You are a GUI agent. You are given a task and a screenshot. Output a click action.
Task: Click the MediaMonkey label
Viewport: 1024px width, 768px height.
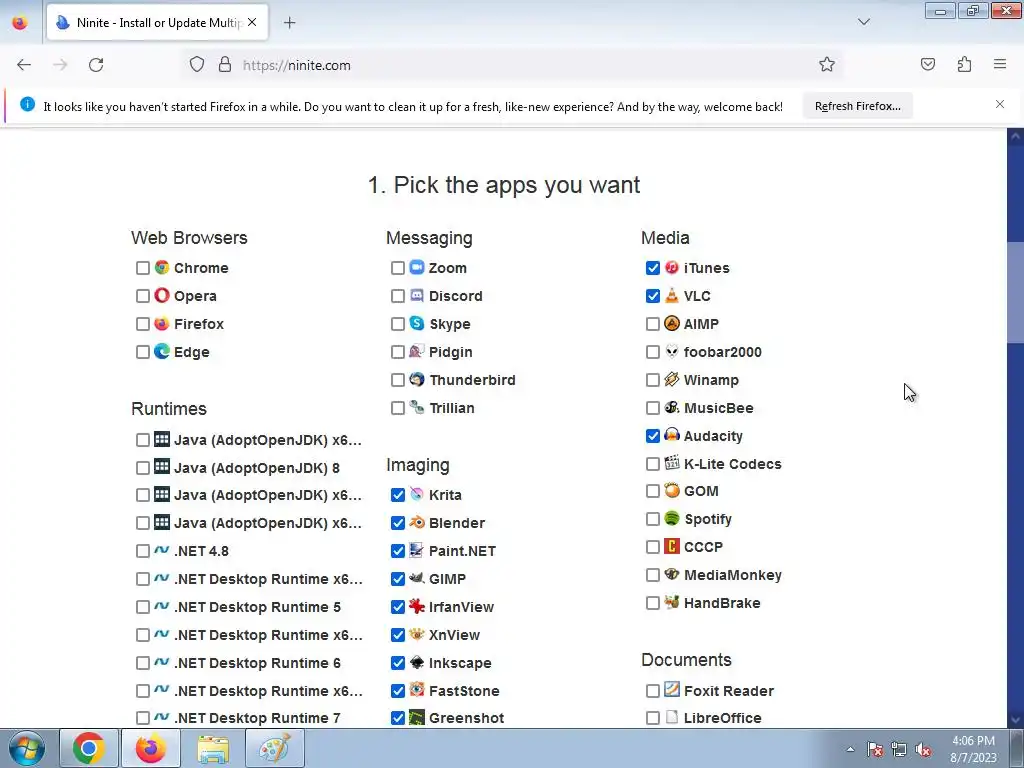coord(733,575)
